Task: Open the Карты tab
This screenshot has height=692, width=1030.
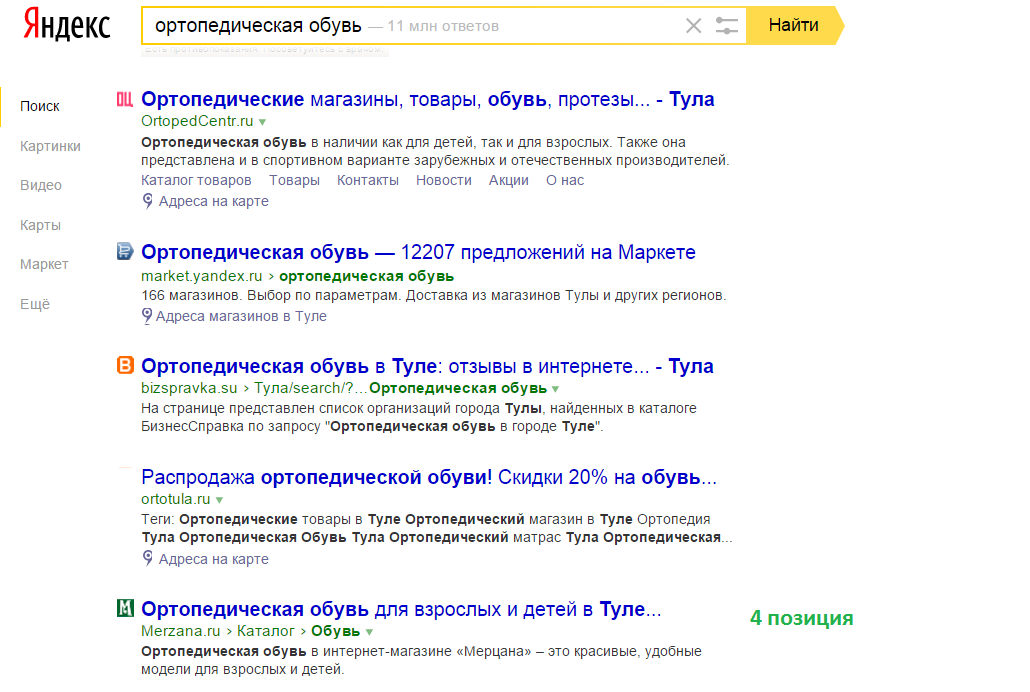Action: pyautogui.click(x=40, y=225)
